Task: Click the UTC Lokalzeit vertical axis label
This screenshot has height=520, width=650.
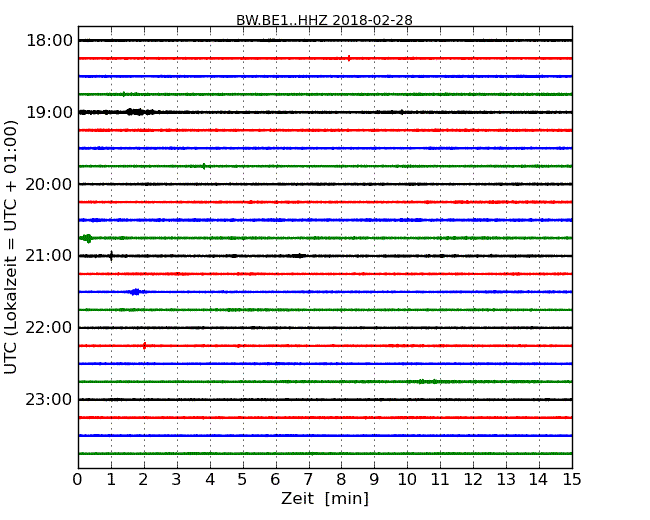Action: click(x=10, y=247)
